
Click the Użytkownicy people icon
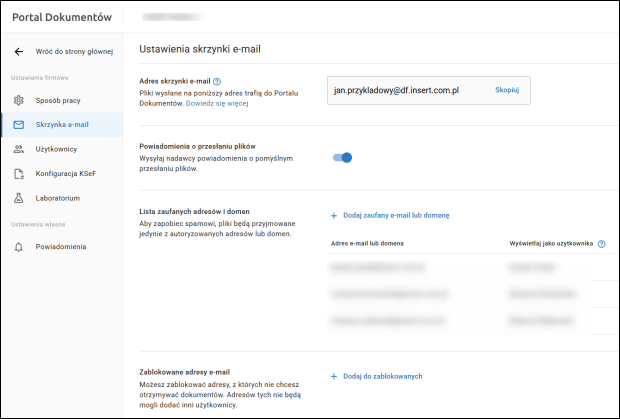pos(18,149)
